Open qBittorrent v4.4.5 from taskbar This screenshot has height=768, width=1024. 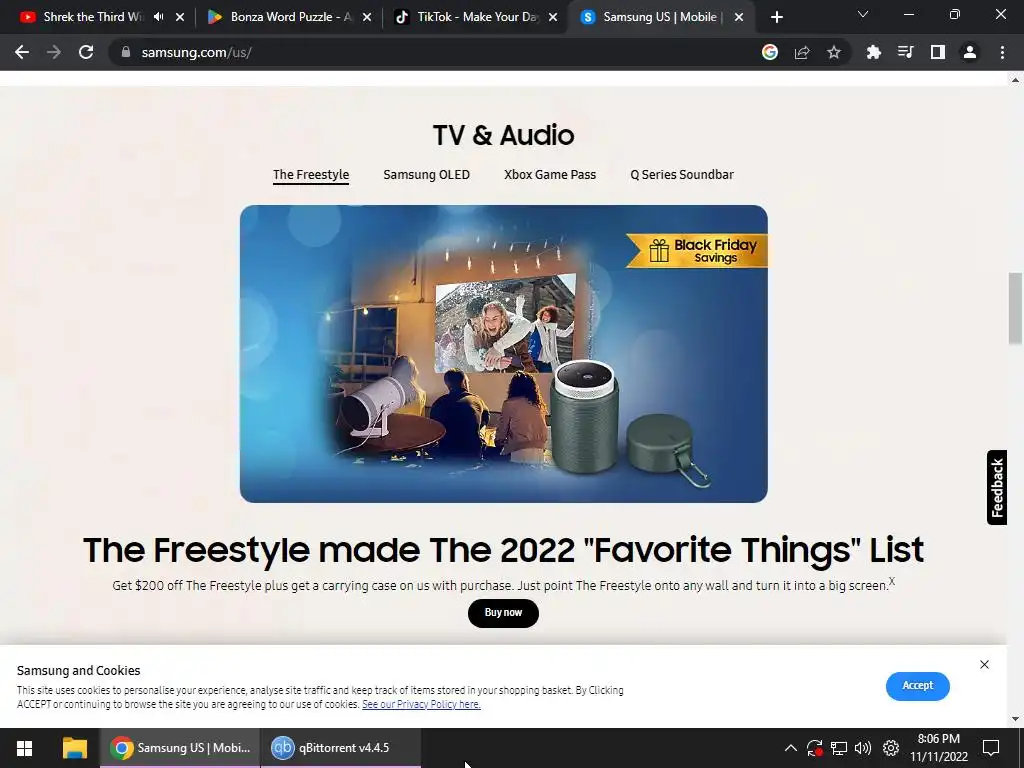340,748
